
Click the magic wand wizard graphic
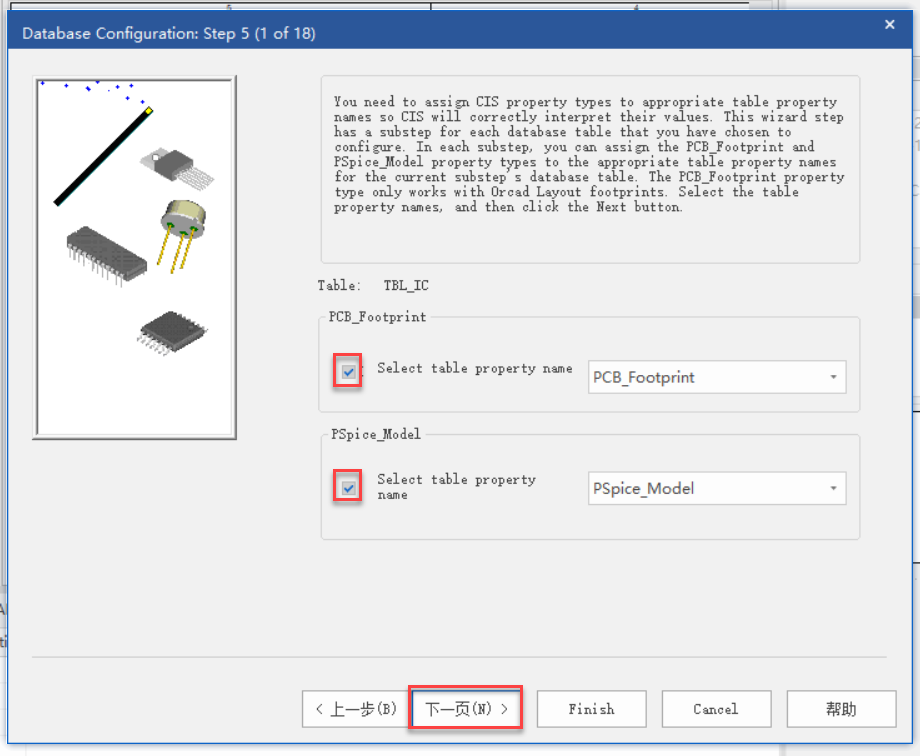click(100, 155)
